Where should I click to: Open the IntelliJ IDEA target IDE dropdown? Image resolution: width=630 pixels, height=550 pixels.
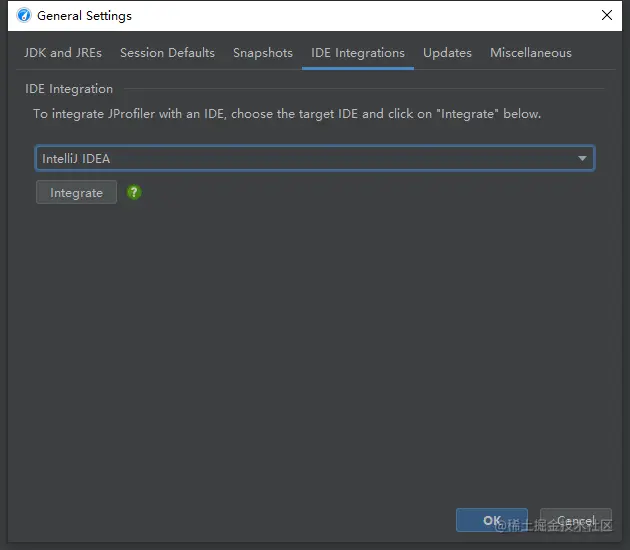point(315,158)
